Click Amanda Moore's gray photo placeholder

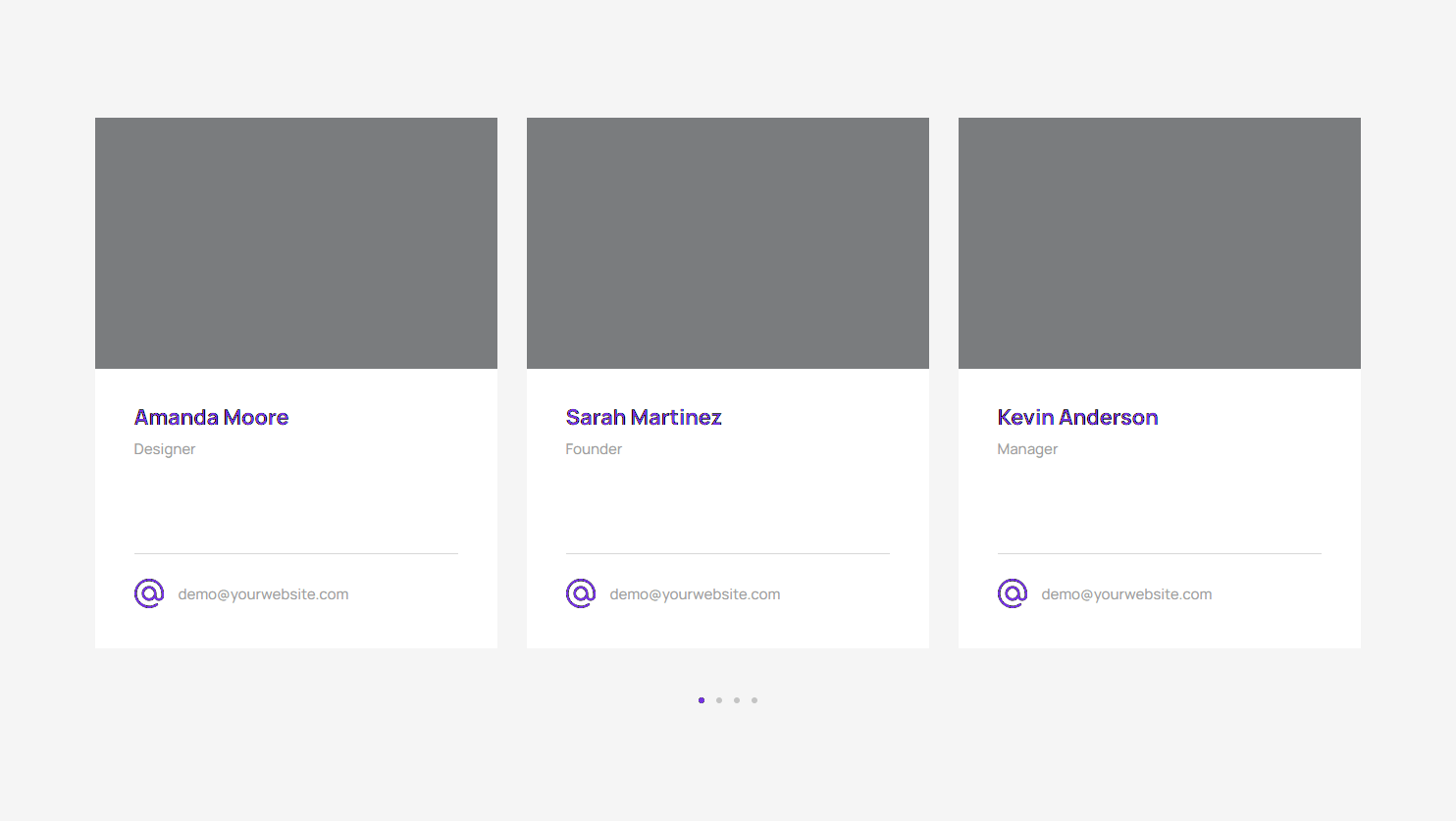click(x=296, y=243)
